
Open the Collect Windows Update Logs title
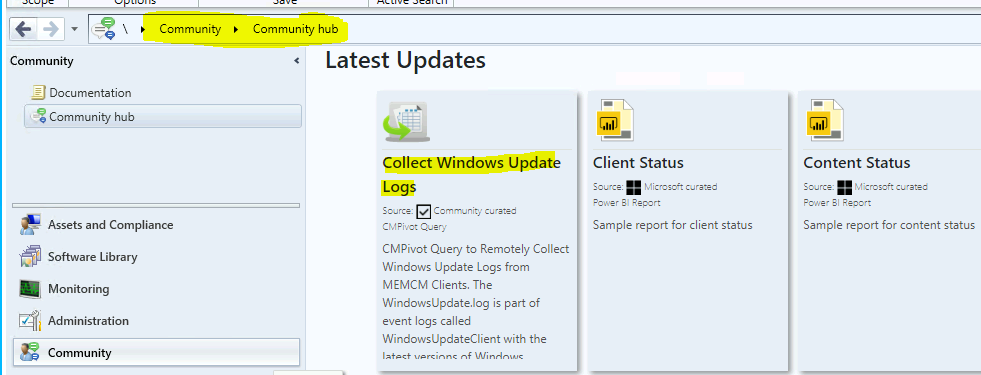coord(472,175)
